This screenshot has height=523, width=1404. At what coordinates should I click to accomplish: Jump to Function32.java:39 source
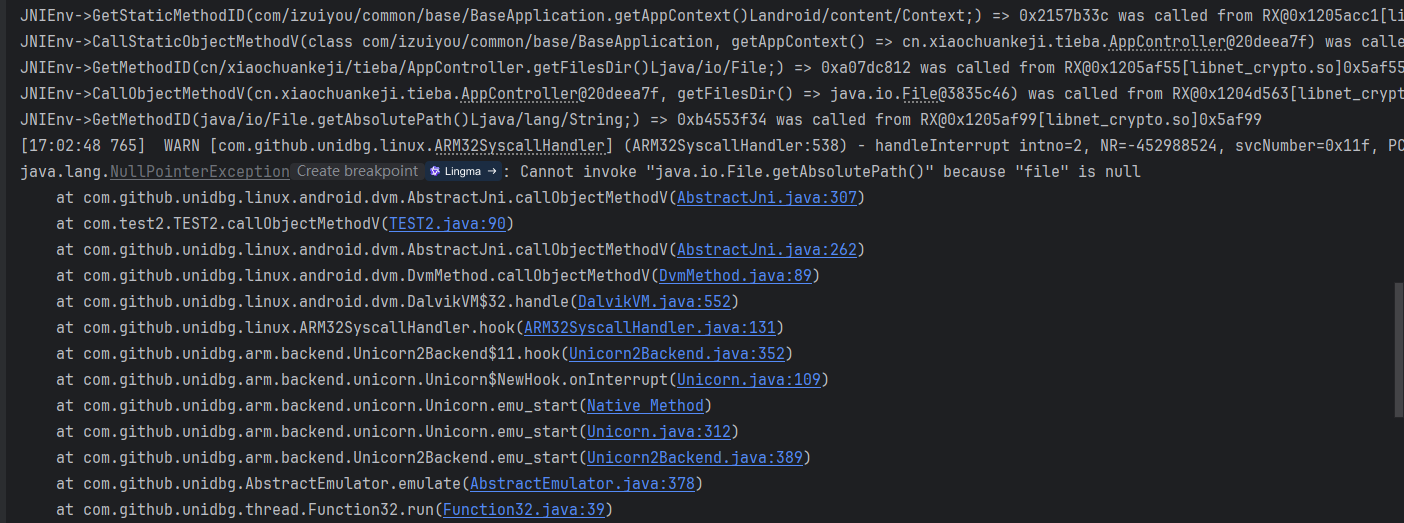526,509
